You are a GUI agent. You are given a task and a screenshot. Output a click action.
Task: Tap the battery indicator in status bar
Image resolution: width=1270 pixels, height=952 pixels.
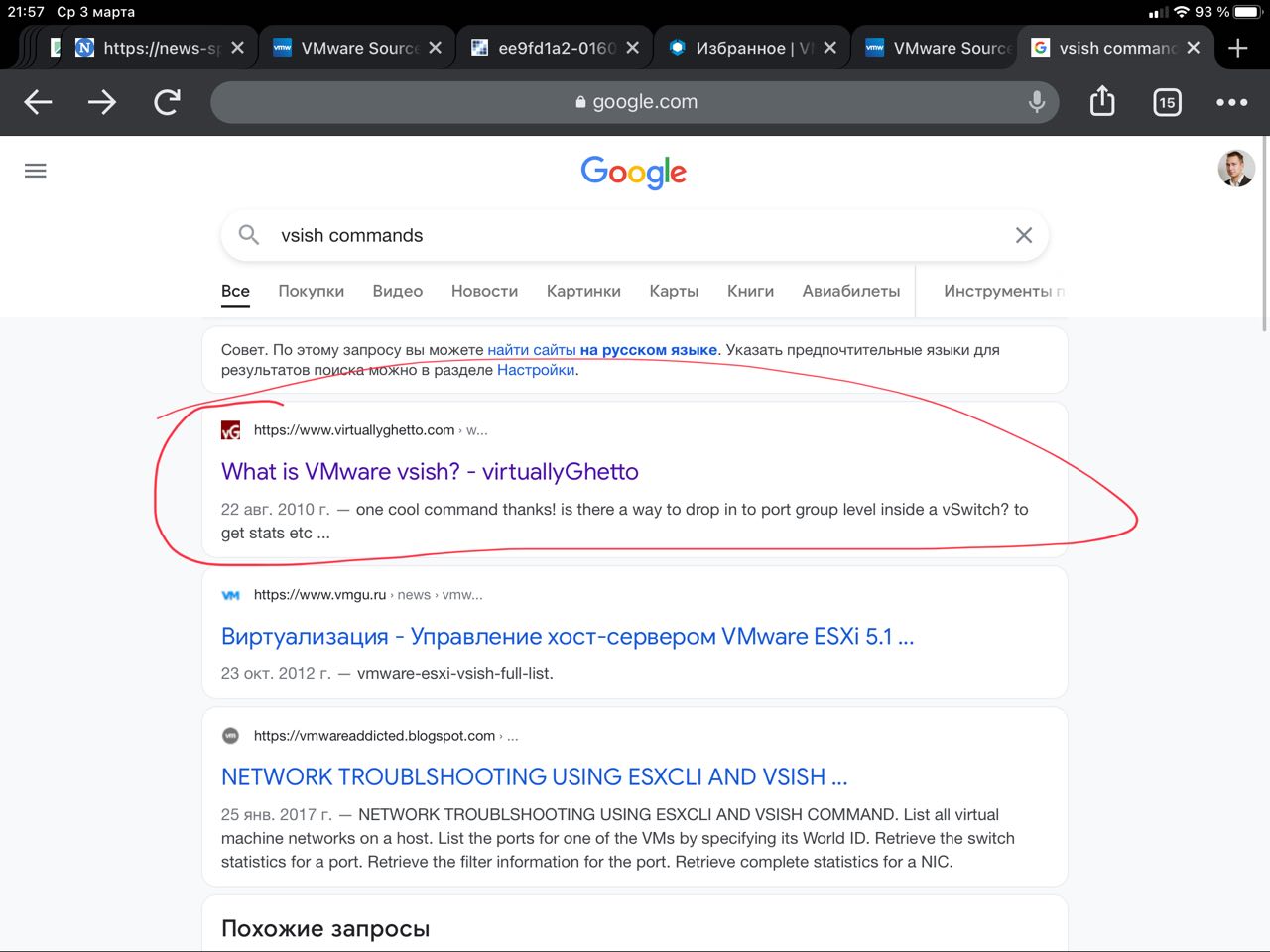click(x=1247, y=12)
